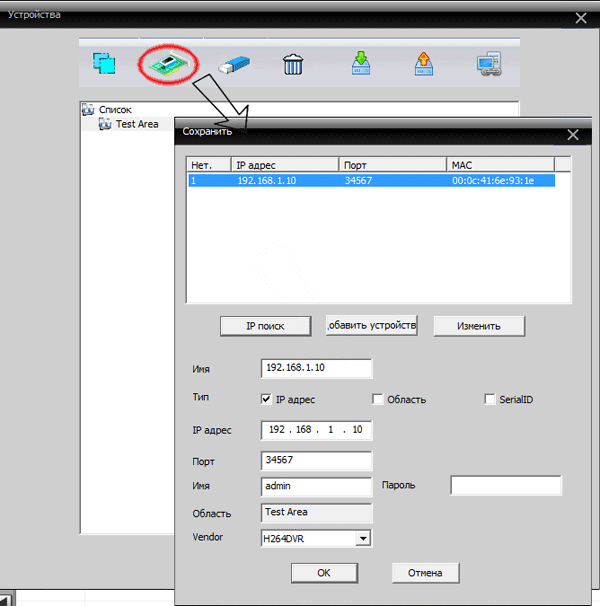The width and height of the screenshot is (600, 606).
Task: Click the IP address octet input field
Action: click(x=316, y=430)
